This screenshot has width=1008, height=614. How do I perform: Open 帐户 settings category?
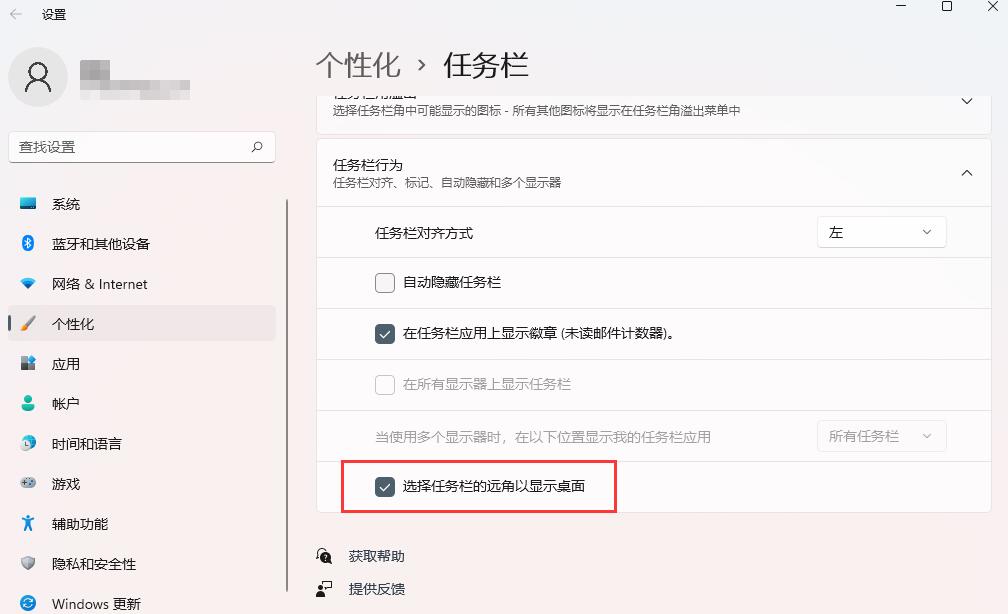tap(142, 403)
